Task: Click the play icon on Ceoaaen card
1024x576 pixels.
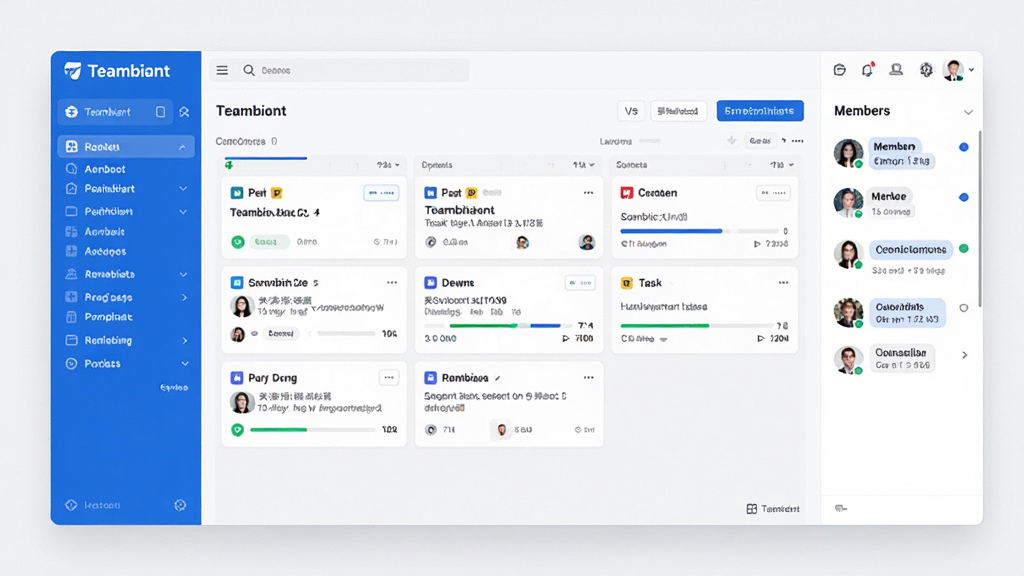Action: (758, 244)
